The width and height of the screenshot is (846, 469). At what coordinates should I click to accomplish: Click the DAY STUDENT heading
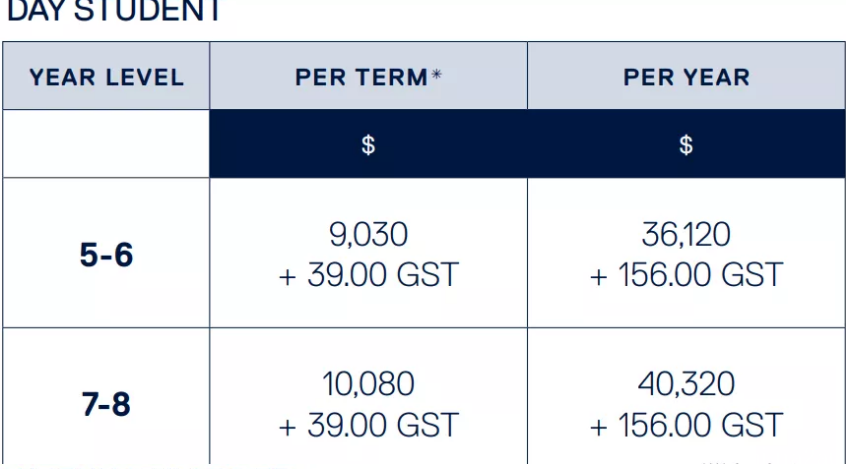[114, 10]
